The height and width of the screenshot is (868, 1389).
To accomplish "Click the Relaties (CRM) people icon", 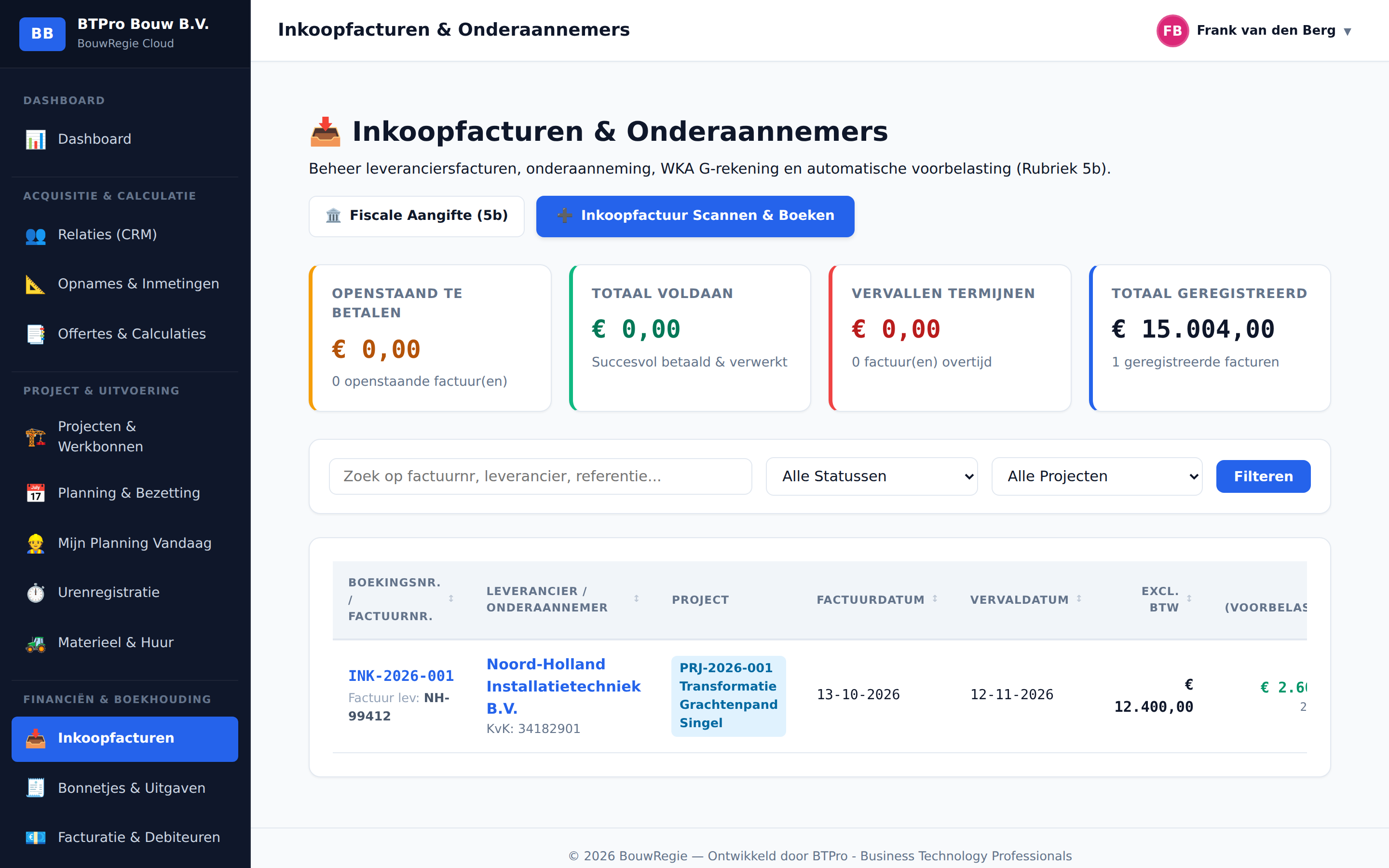I will click(x=36, y=235).
